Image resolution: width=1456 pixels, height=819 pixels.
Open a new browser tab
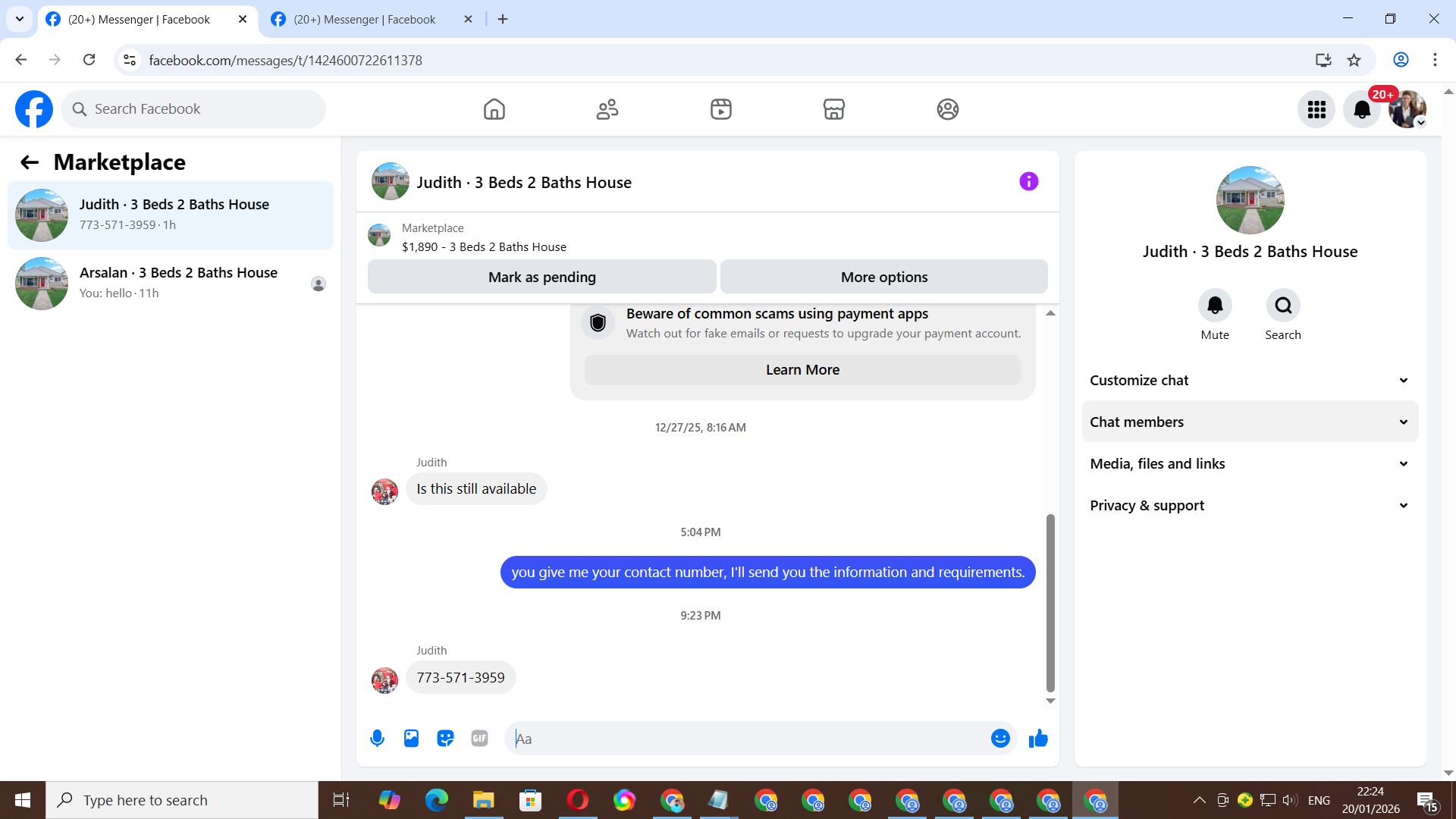pyautogui.click(x=503, y=20)
